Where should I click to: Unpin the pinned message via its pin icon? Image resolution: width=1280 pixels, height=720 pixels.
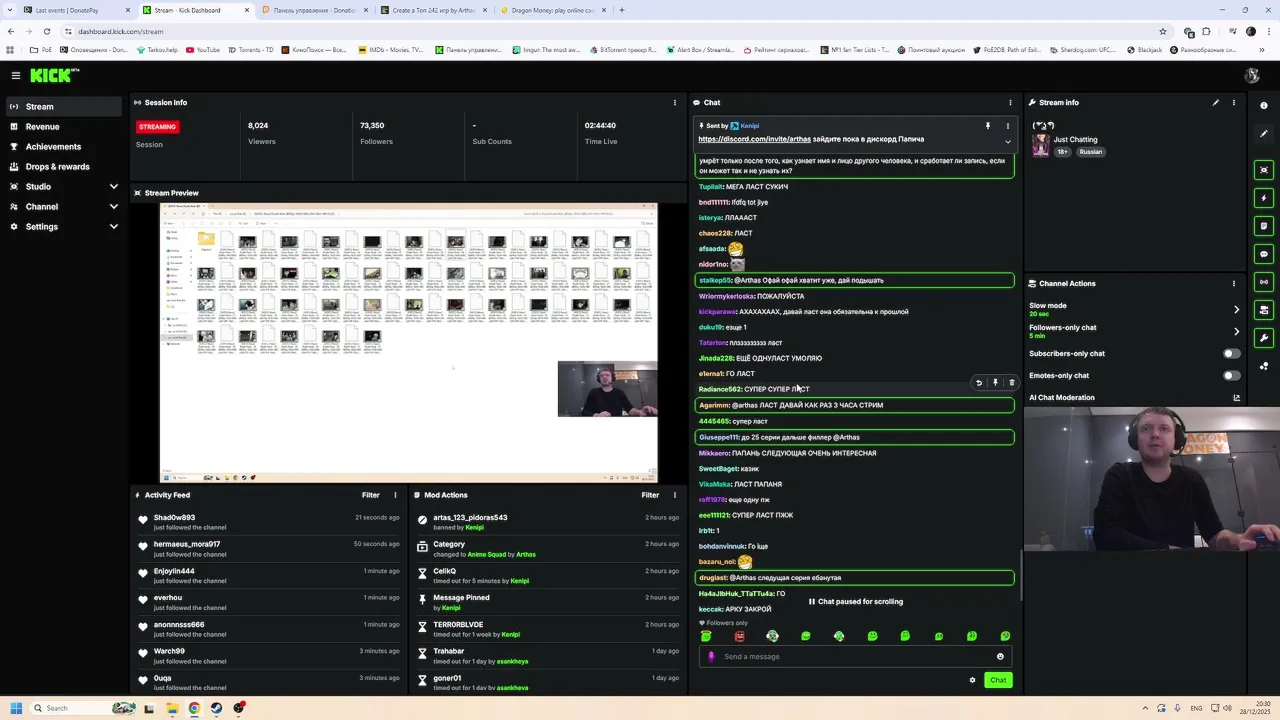(x=988, y=126)
